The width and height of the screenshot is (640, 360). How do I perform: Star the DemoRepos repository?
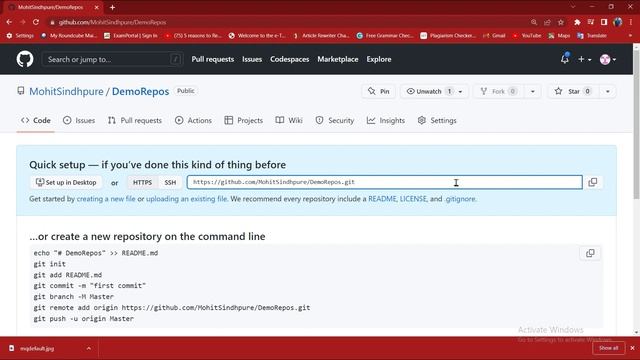573,91
